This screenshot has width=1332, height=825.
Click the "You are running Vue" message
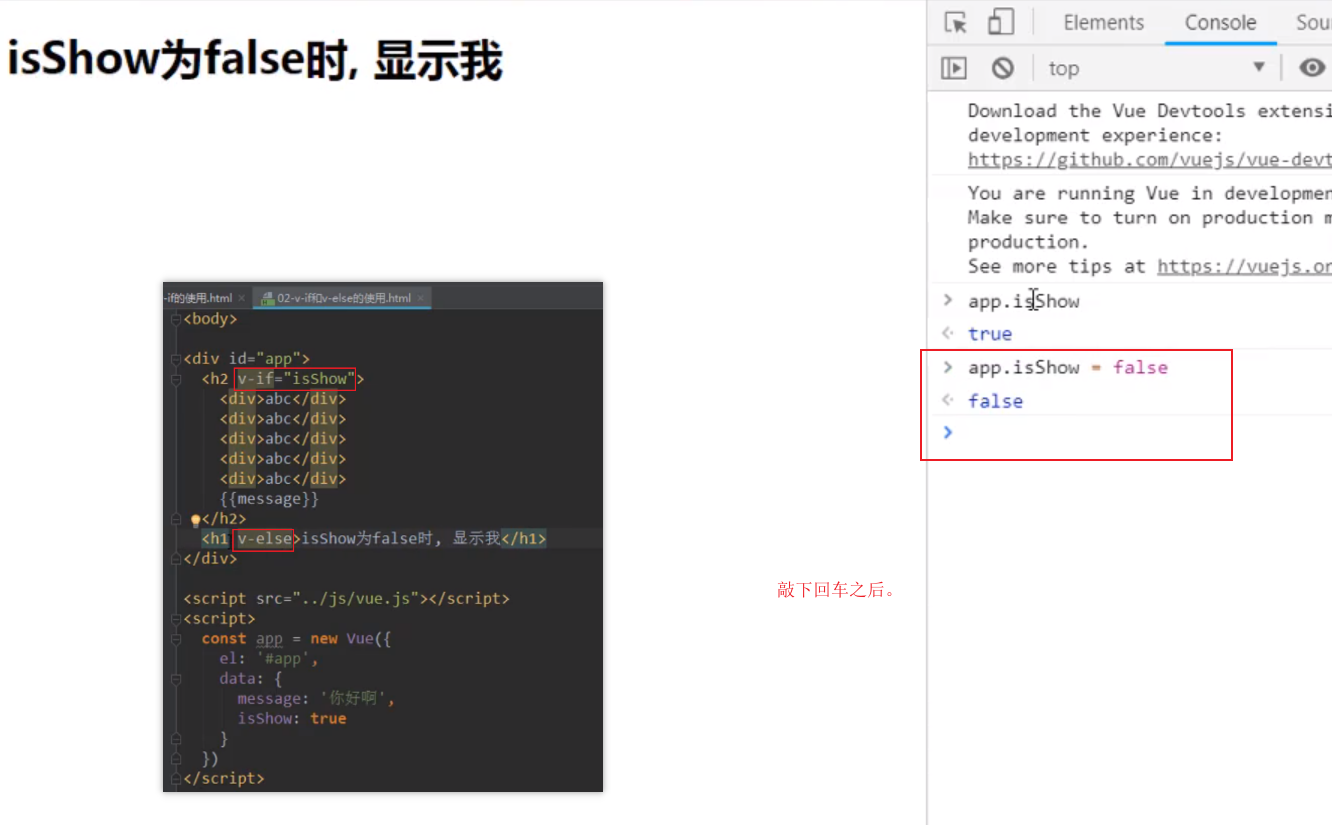click(1150, 229)
